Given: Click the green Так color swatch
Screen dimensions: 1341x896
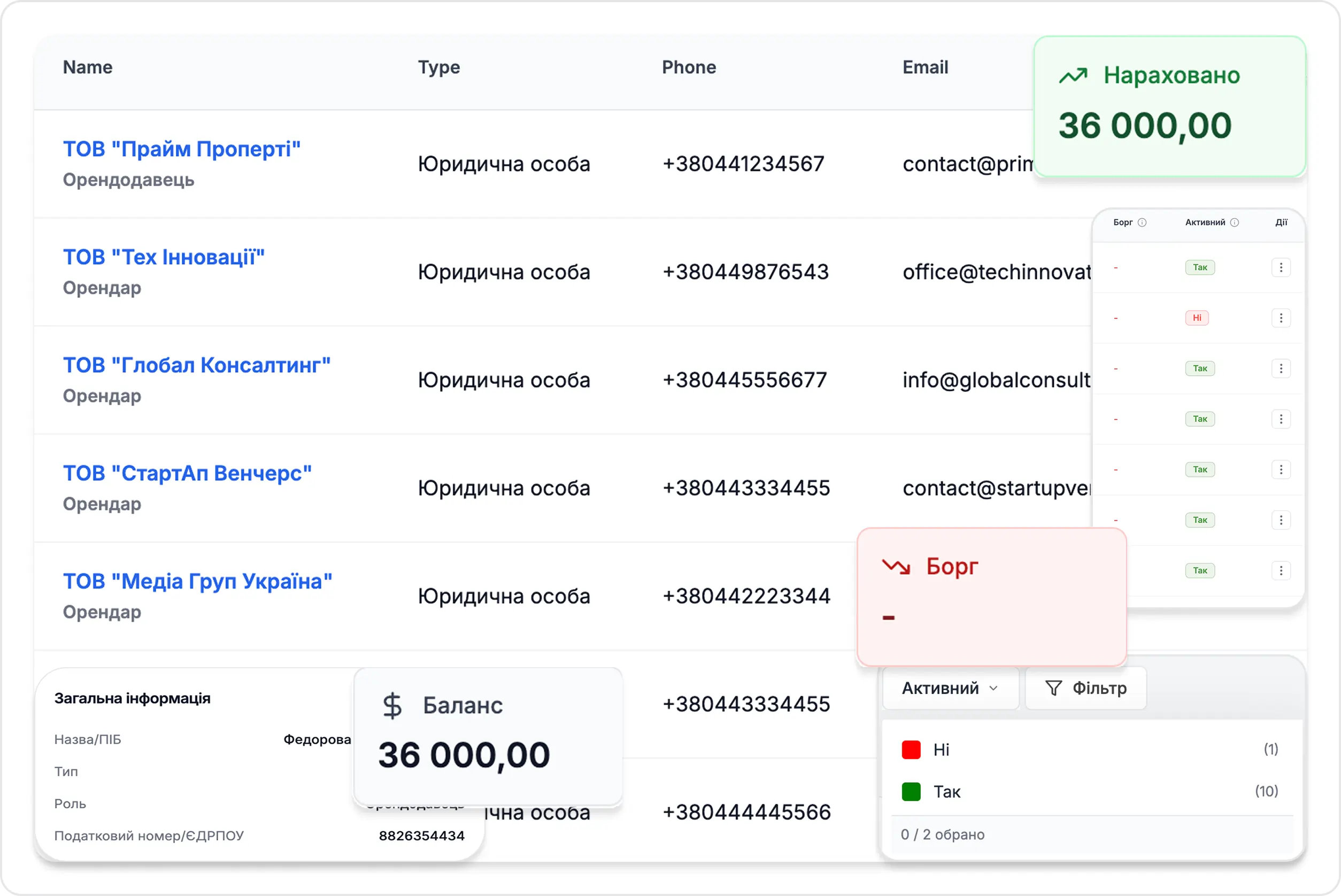Looking at the screenshot, I should pyautogui.click(x=911, y=792).
